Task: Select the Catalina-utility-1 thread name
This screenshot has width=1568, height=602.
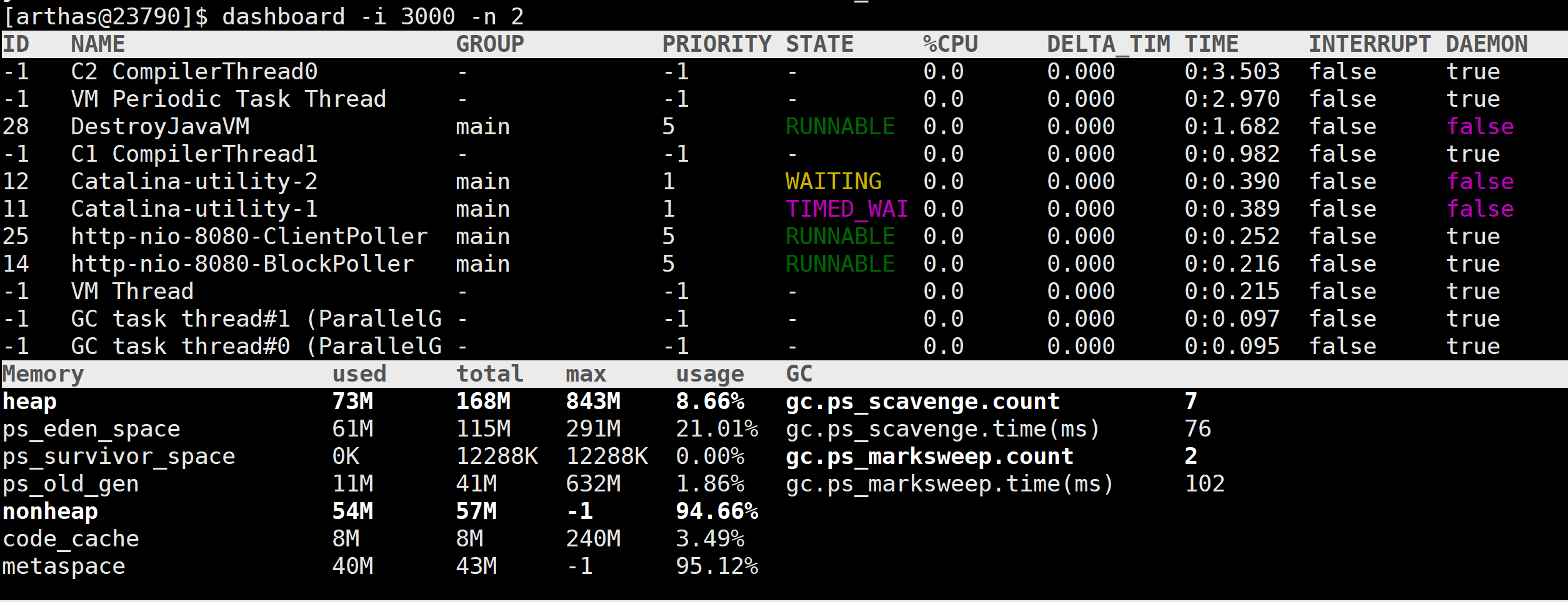Action: click(194, 209)
